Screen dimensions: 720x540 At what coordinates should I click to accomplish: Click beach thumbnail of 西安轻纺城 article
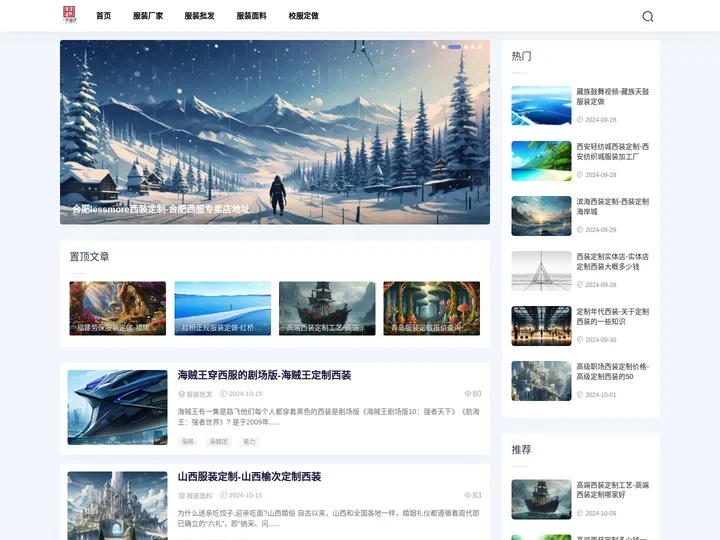coord(541,161)
